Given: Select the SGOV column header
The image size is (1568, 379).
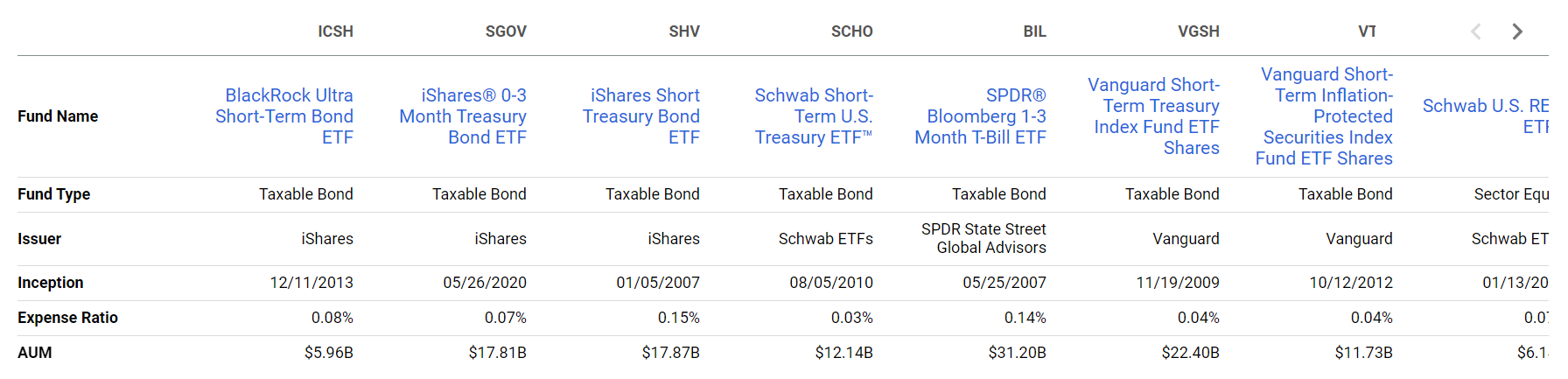Looking at the screenshot, I should 506,32.
